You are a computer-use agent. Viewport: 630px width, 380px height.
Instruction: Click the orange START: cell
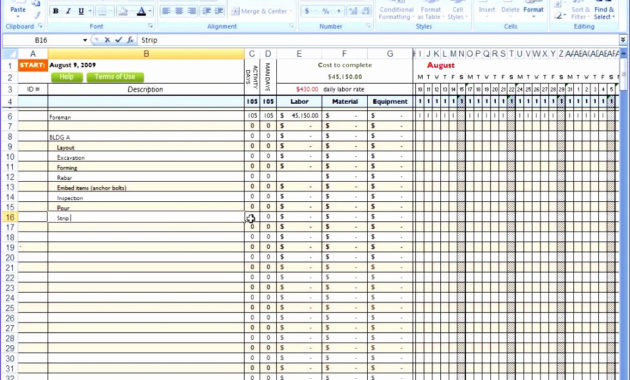point(33,65)
